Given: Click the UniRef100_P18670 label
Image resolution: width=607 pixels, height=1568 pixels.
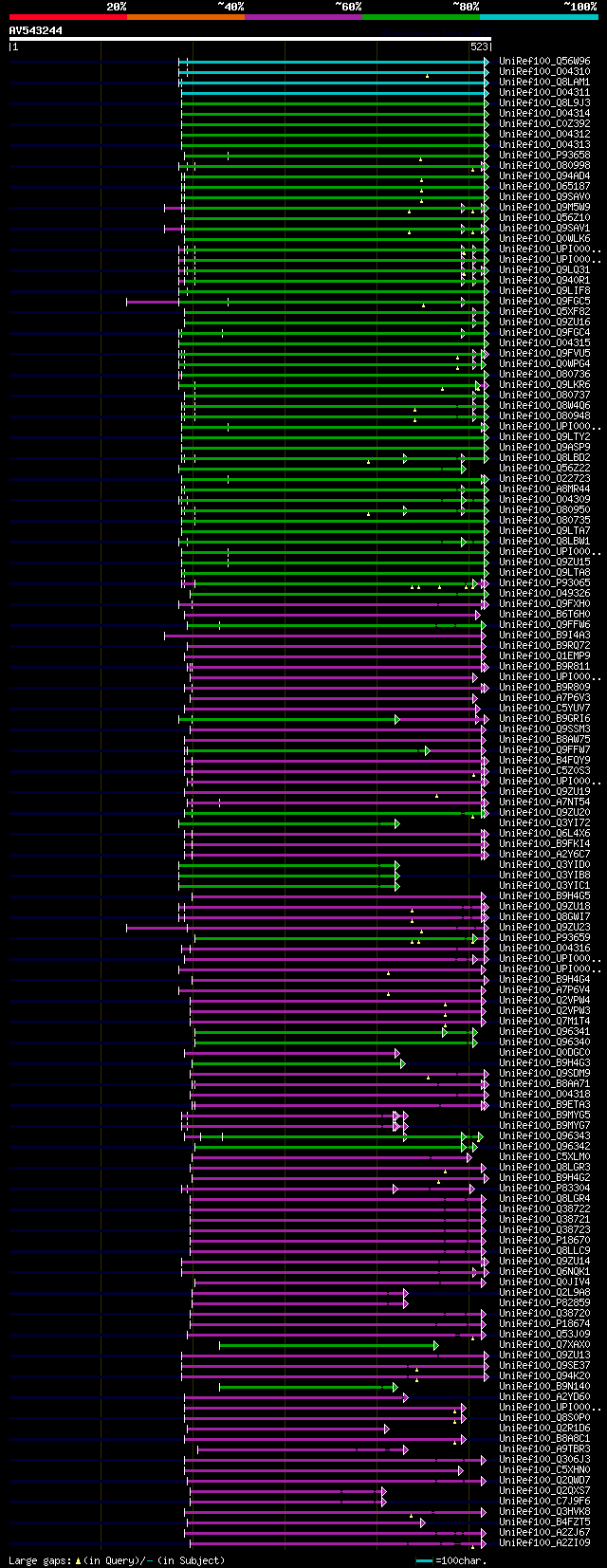Looking at the screenshot, I should tap(544, 1240).
